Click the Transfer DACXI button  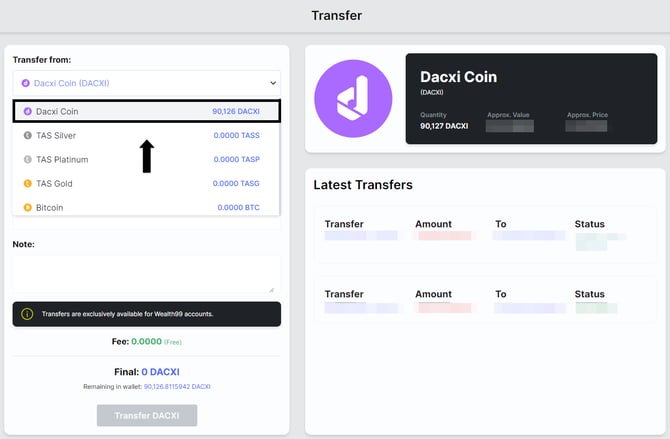click(x=147, y=415)
